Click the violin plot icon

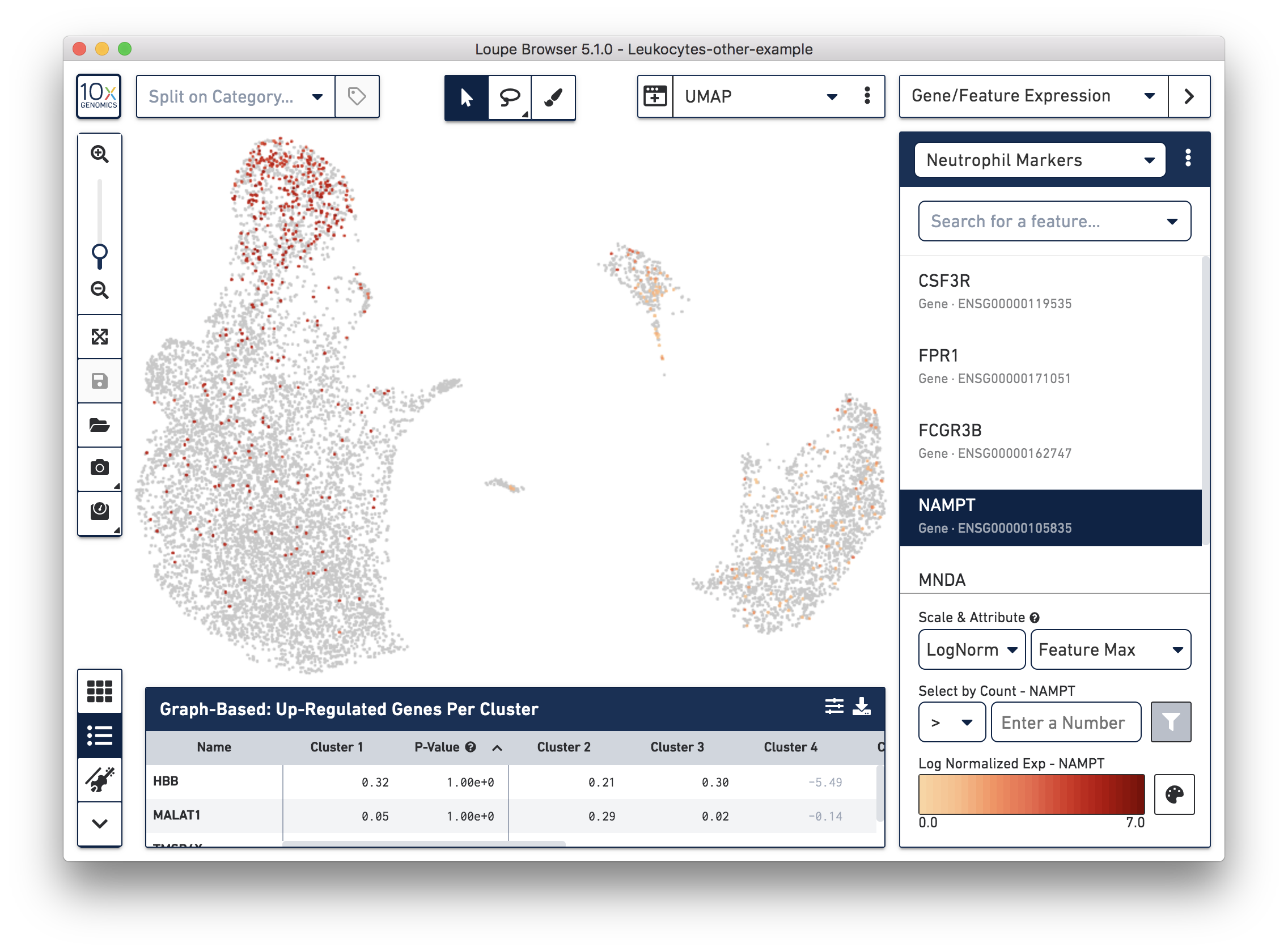[x=99, y=780]
